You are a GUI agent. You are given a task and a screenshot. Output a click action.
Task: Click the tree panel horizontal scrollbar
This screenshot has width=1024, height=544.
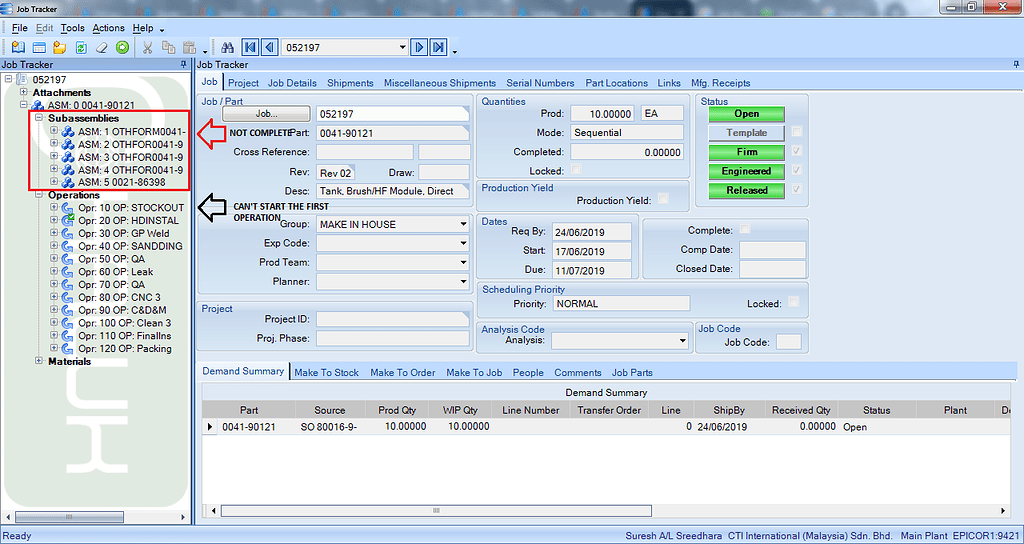click(x=69, y=517)
